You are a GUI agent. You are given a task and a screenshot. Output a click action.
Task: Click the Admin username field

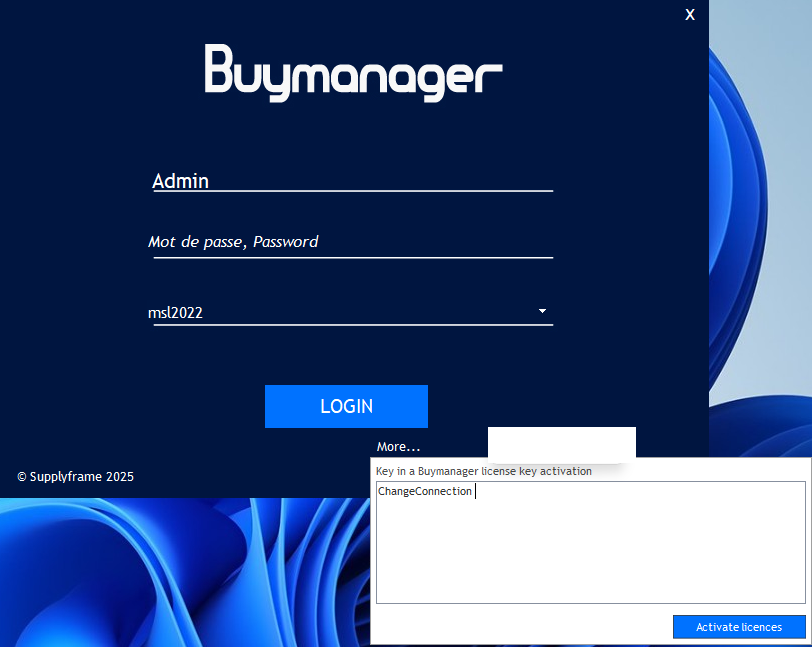click(x=351, y=180)
